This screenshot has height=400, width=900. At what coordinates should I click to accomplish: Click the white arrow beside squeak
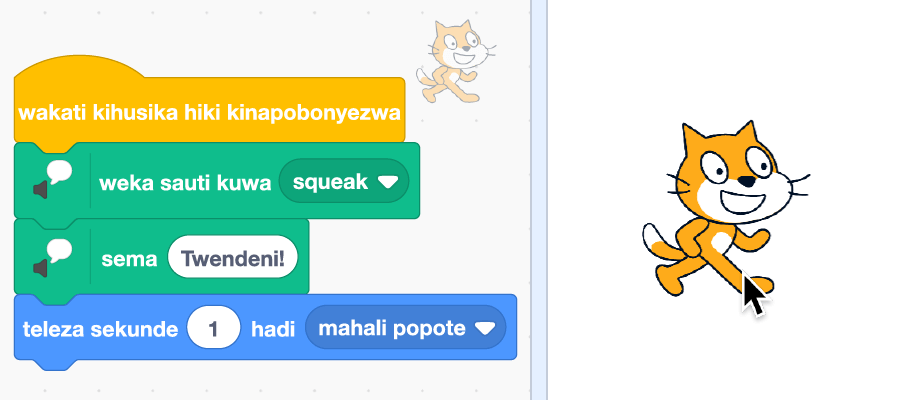tap(388, 182)
